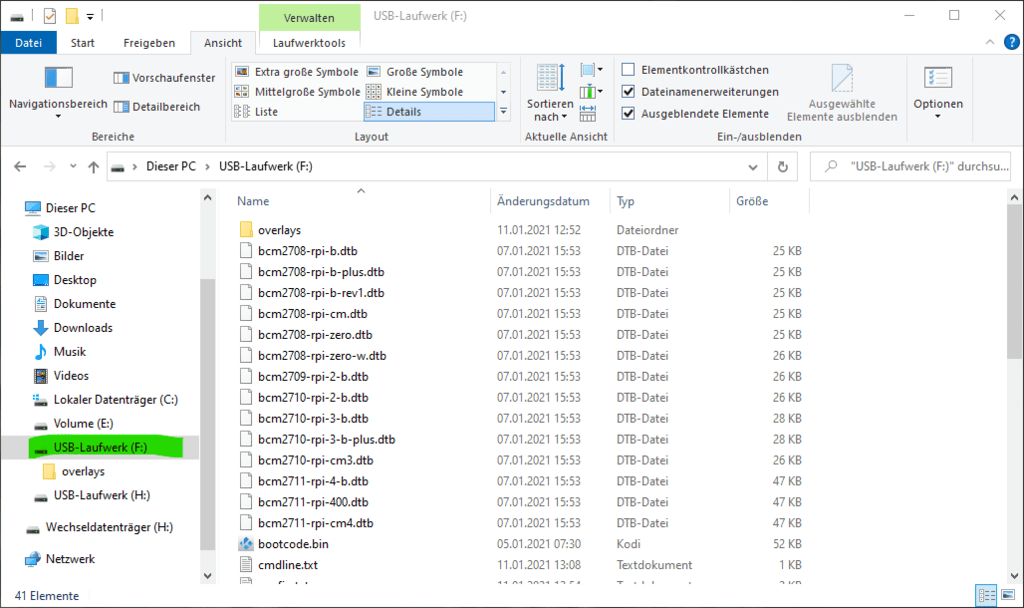Viewport: 1024px width, 608px height.
Task: Toggle the Vorschaufenster preview pane button
Action: [x=164, y=78]
